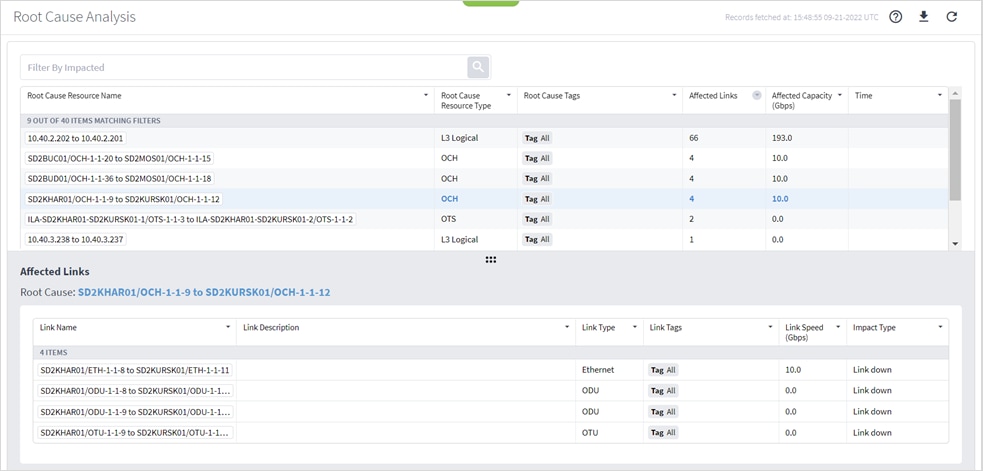The height and width of the screenshot is (471, 983).
Task: Open Affected Links column sort menu
Action: point(757,95)
